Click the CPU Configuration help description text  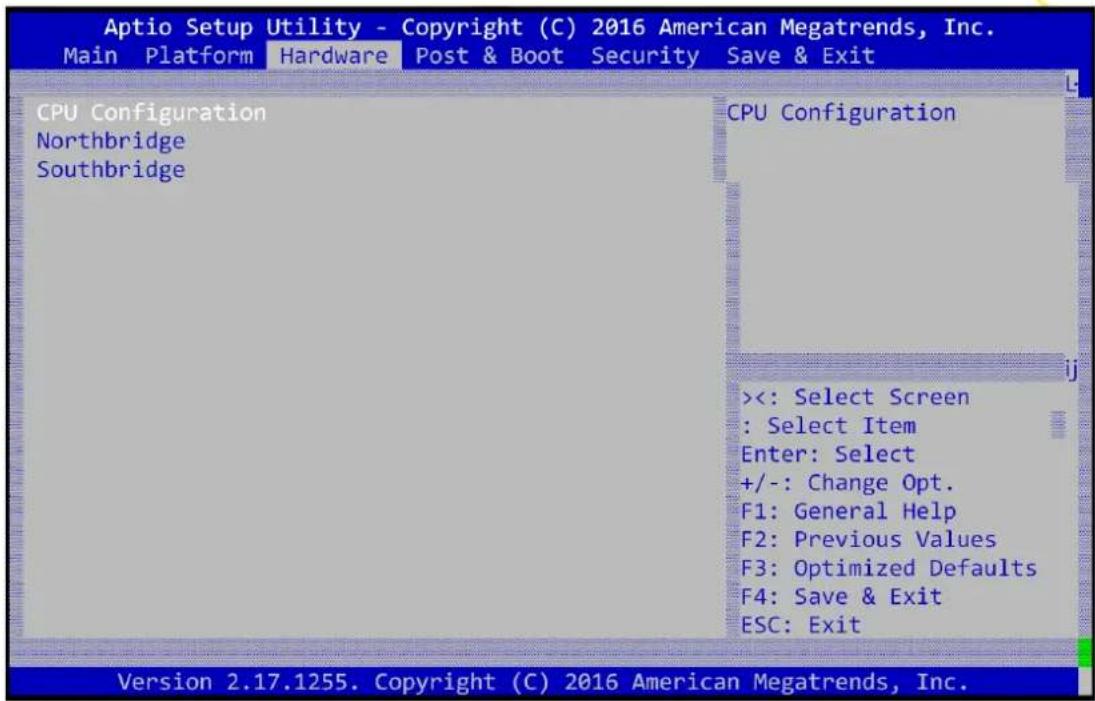[841, 112]
